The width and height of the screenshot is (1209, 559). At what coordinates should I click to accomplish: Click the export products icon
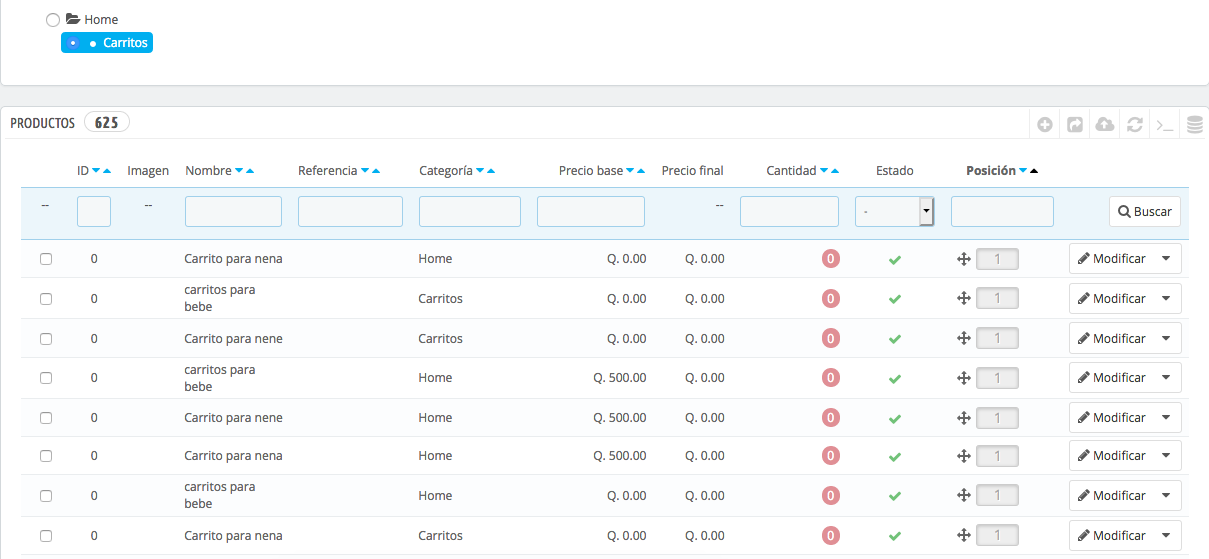1075,125
